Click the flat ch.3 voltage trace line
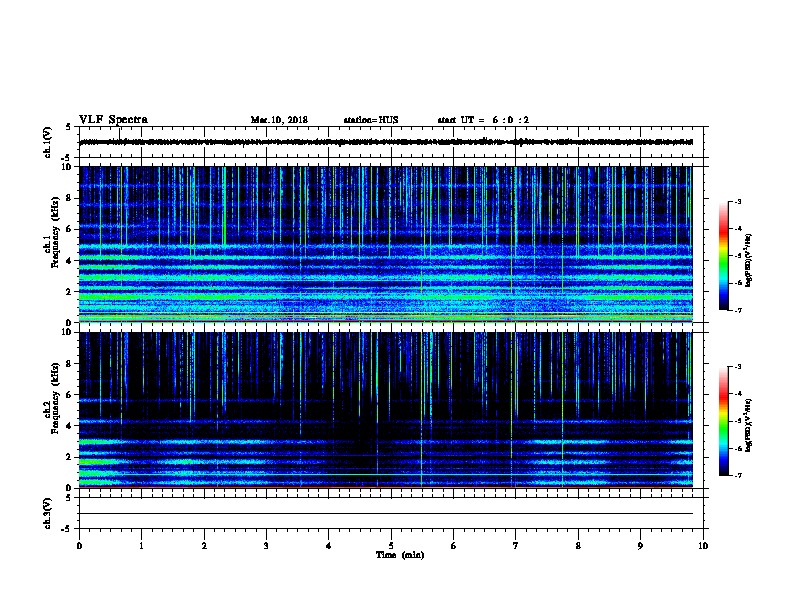Screen dimensions: 792x612 [x=386, y=514]
